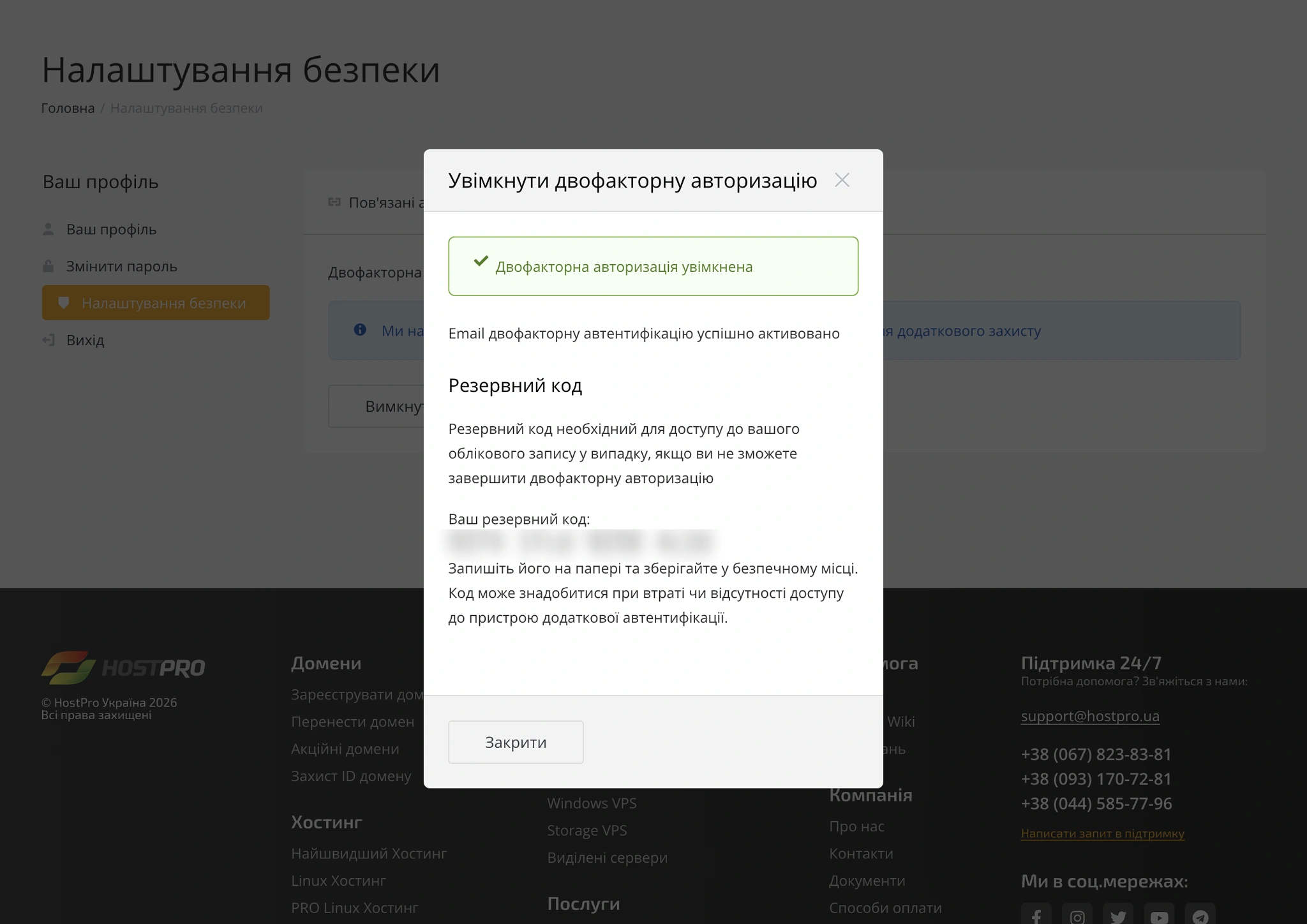The height and width of the screenshot is (924, 1307).
Task: Click the shield icon beside Налаштування безпеки
Action: coord(63,303)
